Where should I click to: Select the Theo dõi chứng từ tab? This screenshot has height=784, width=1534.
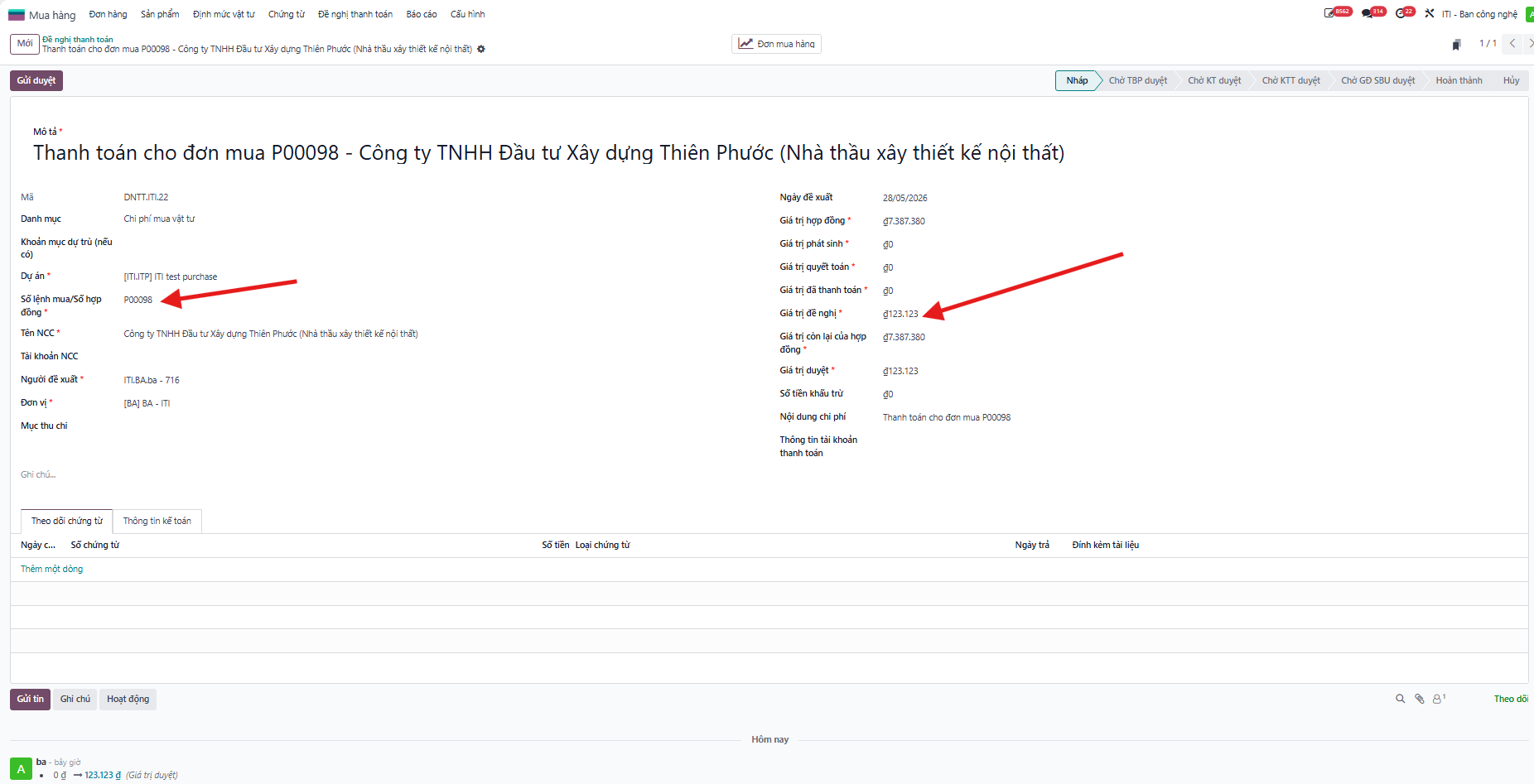(67, 521)
